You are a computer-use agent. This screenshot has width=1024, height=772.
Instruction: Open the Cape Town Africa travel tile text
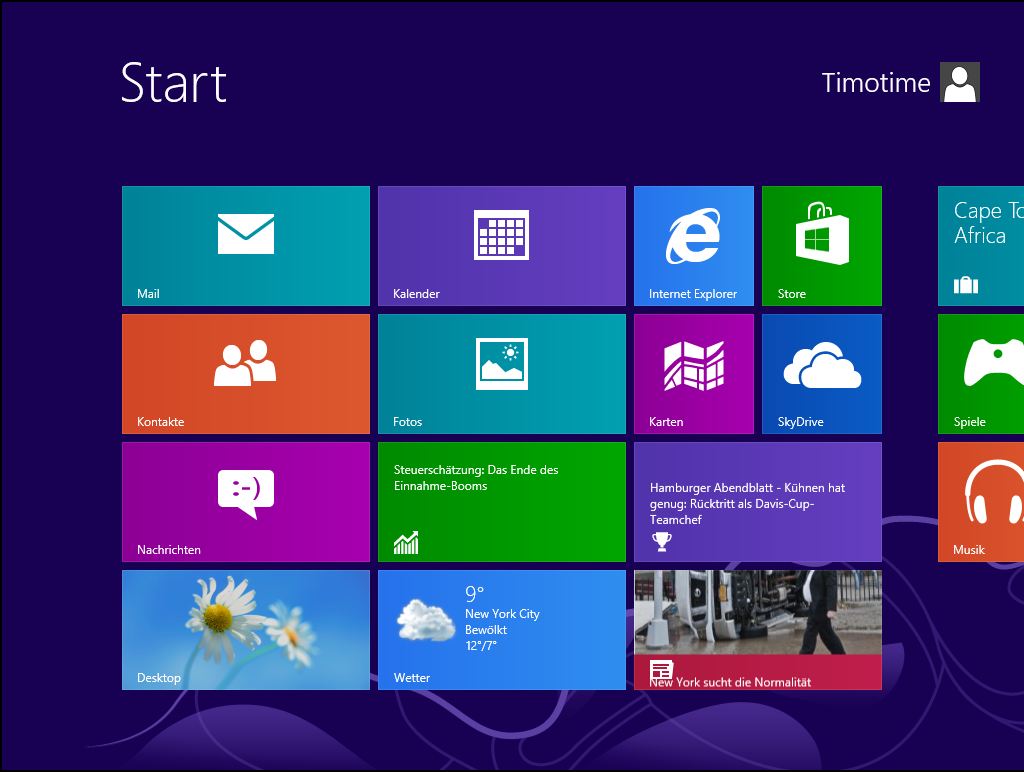(988, 223)
